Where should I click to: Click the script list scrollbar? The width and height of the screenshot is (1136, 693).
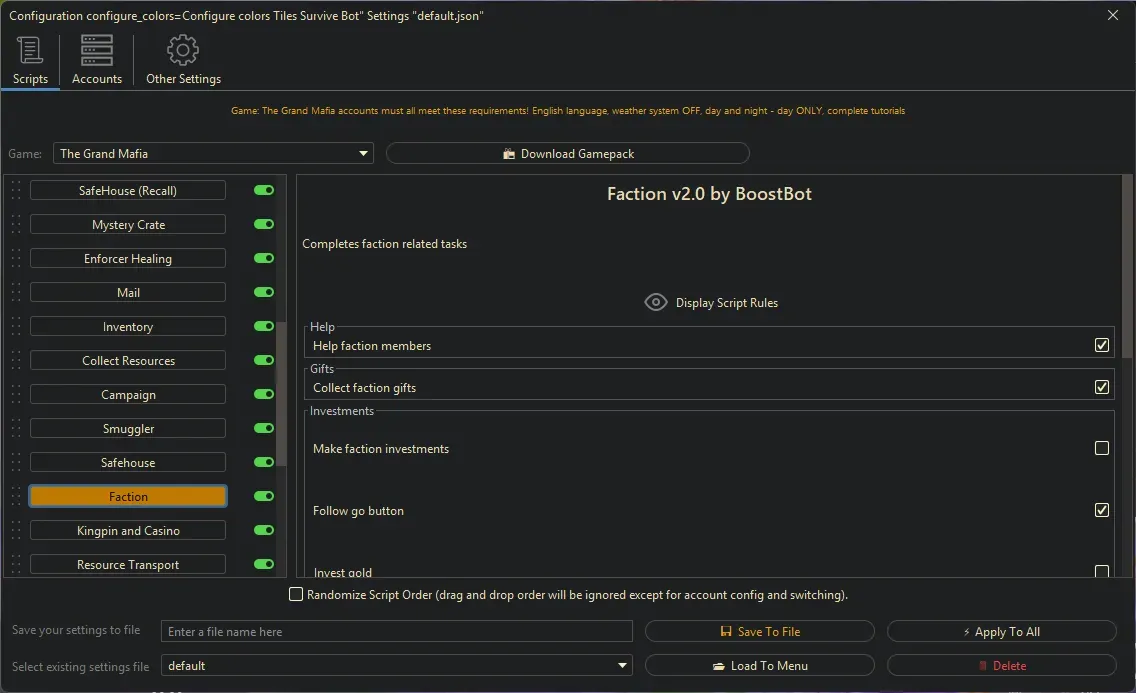(281, 395)
